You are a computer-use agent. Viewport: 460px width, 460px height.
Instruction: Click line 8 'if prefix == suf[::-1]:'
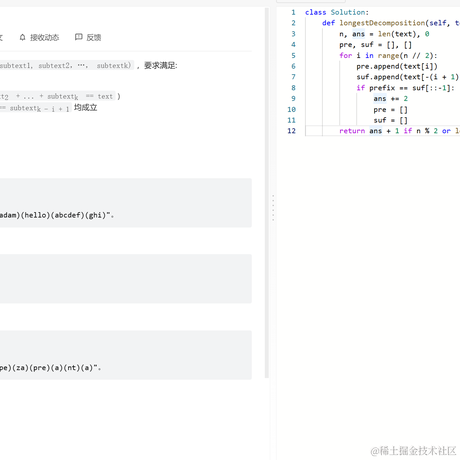(405, 88)
